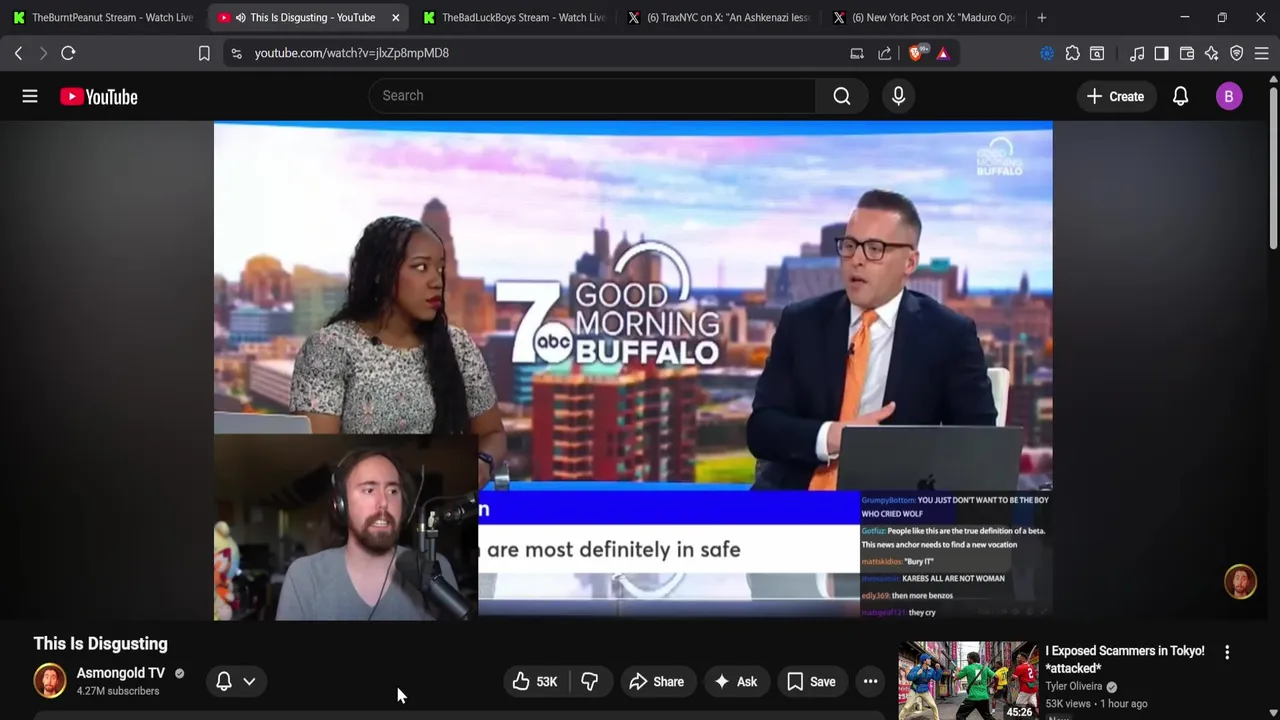Open the browser main menu
The image size is (1280, 720).
1262,53
